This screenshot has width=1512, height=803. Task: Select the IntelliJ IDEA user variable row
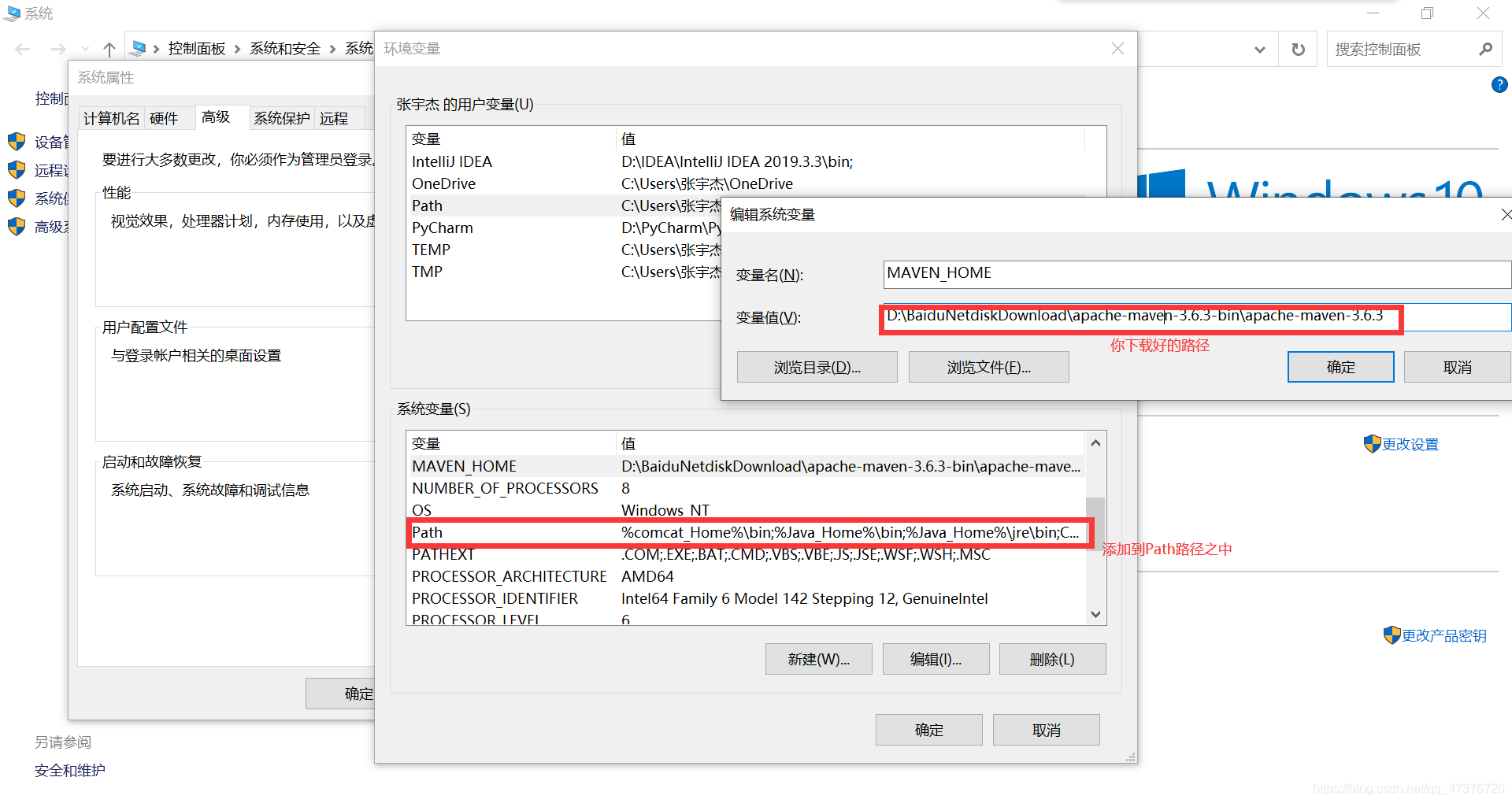point(747,161)
